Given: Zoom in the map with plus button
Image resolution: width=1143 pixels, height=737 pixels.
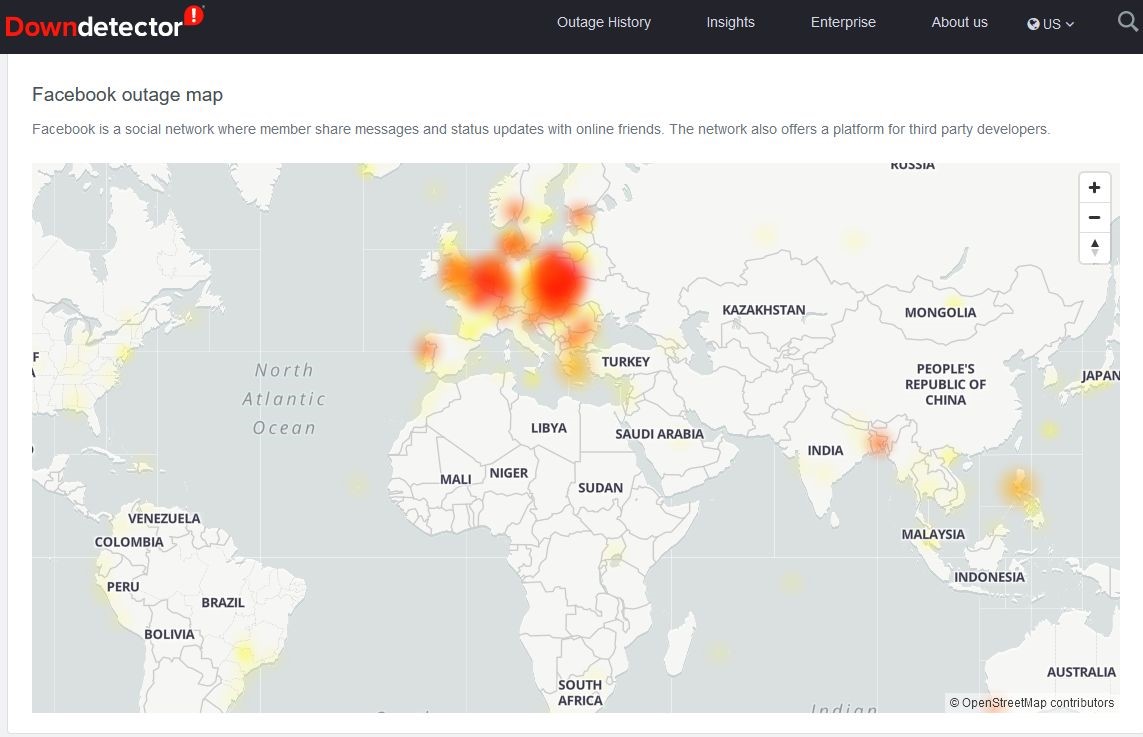Looking at the screenshot, I should tap(1094, 187).
